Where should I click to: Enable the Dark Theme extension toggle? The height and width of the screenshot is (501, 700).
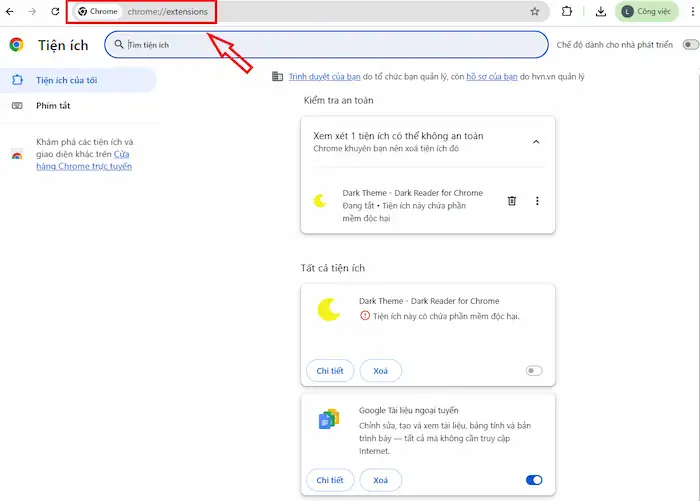point(534,371)
